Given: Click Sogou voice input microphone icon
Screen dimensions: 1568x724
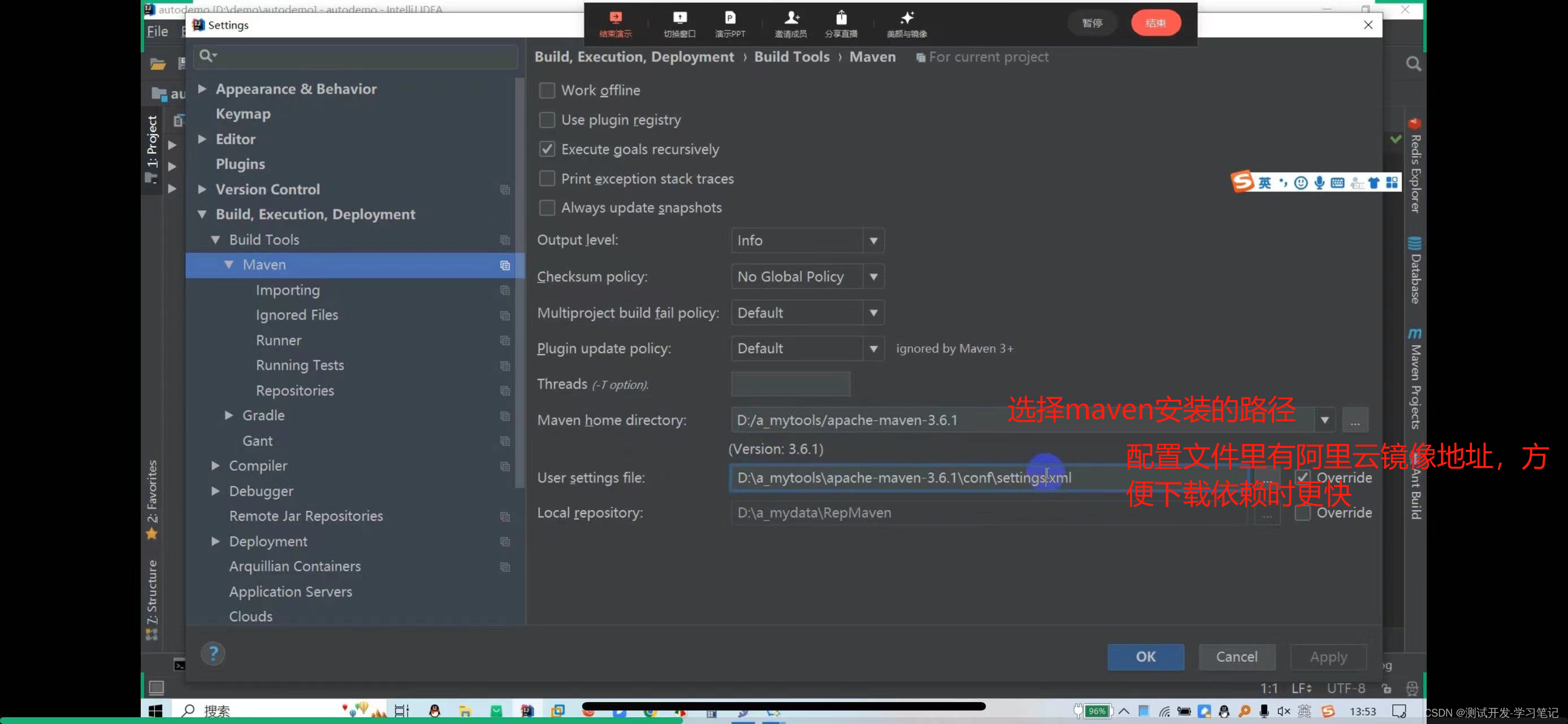Looking at the screenshot, I should (x=1319, y=183).
